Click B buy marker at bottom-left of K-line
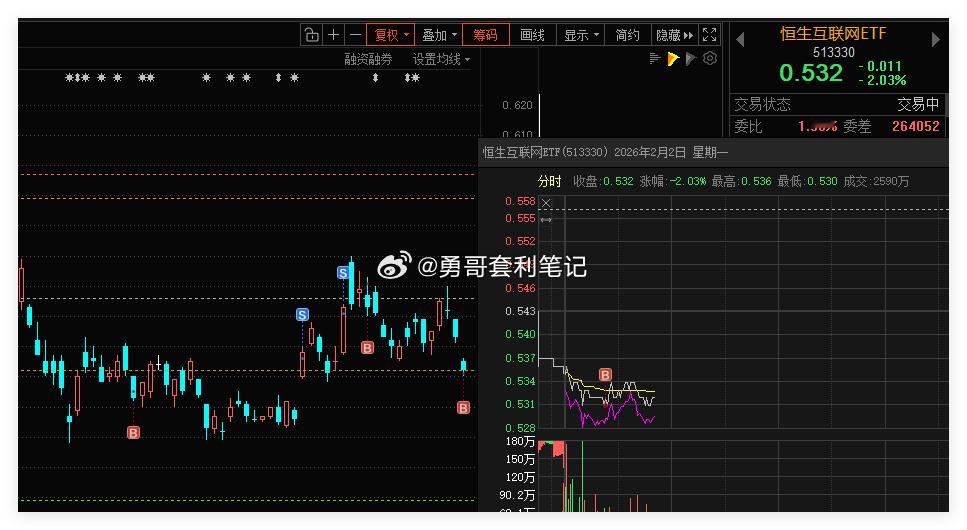The image size is (967, 530). click(x=133, y=433)
